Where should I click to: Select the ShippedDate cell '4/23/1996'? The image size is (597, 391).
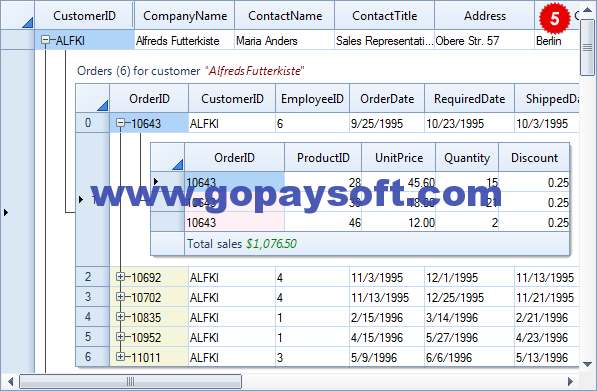547,337
